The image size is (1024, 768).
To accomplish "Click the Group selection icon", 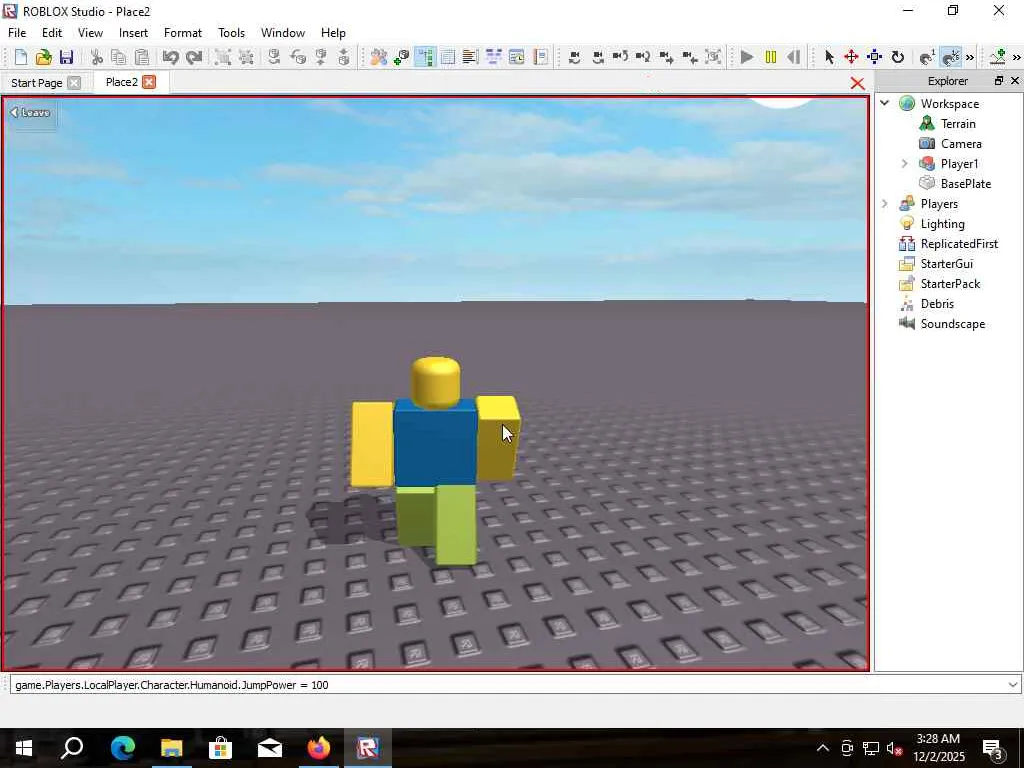I will pyautogui.click(x=223, y=57).
